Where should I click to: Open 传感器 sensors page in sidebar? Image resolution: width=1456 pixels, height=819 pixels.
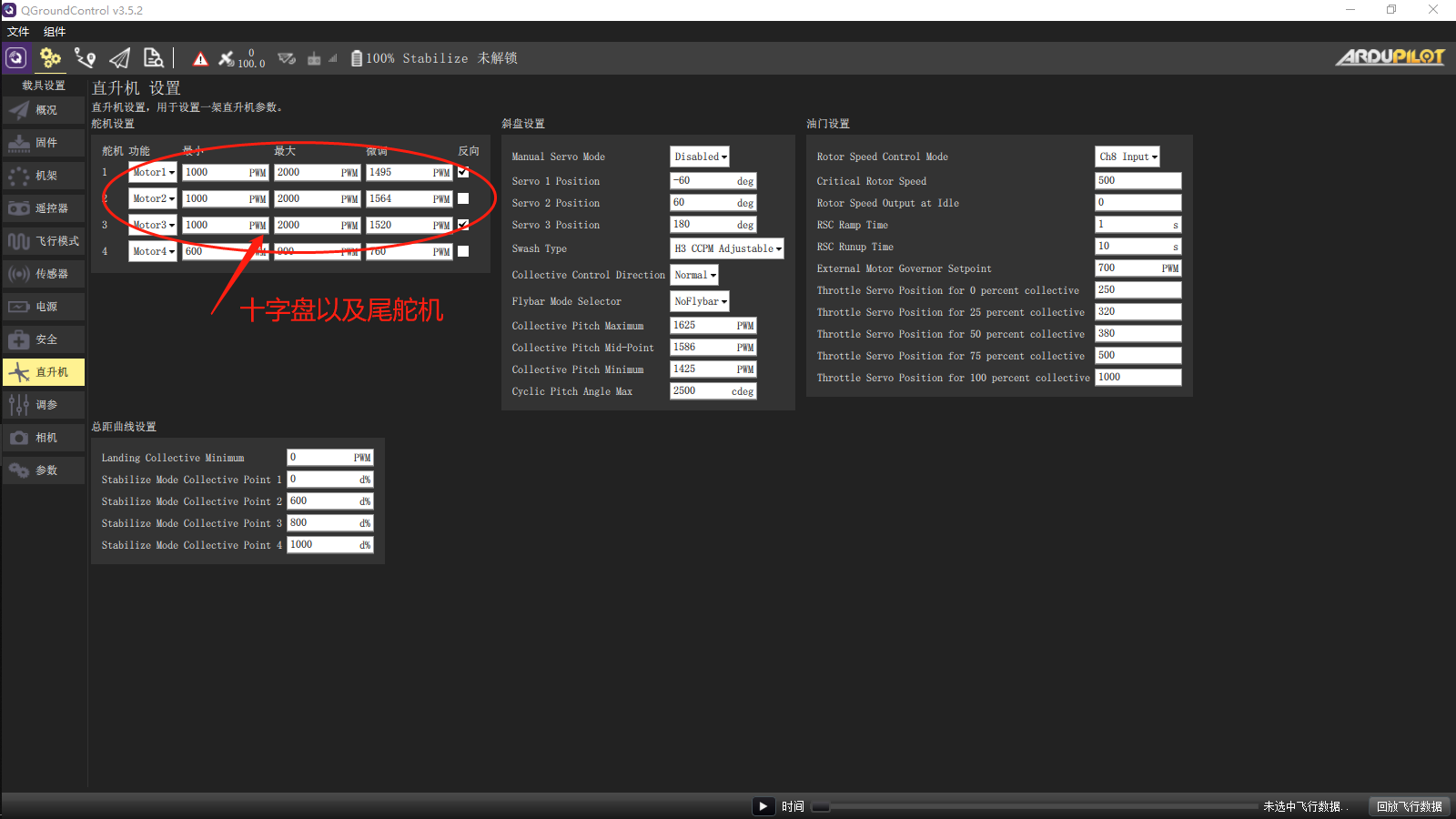(x=44, y=274)
